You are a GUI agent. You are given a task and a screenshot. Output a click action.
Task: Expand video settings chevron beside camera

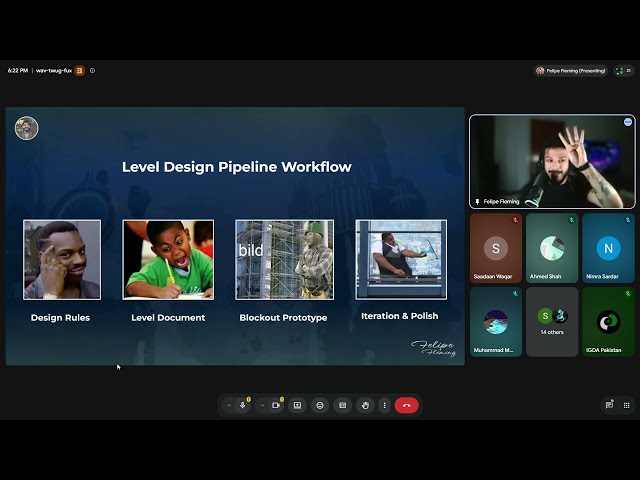coord(262,405)
